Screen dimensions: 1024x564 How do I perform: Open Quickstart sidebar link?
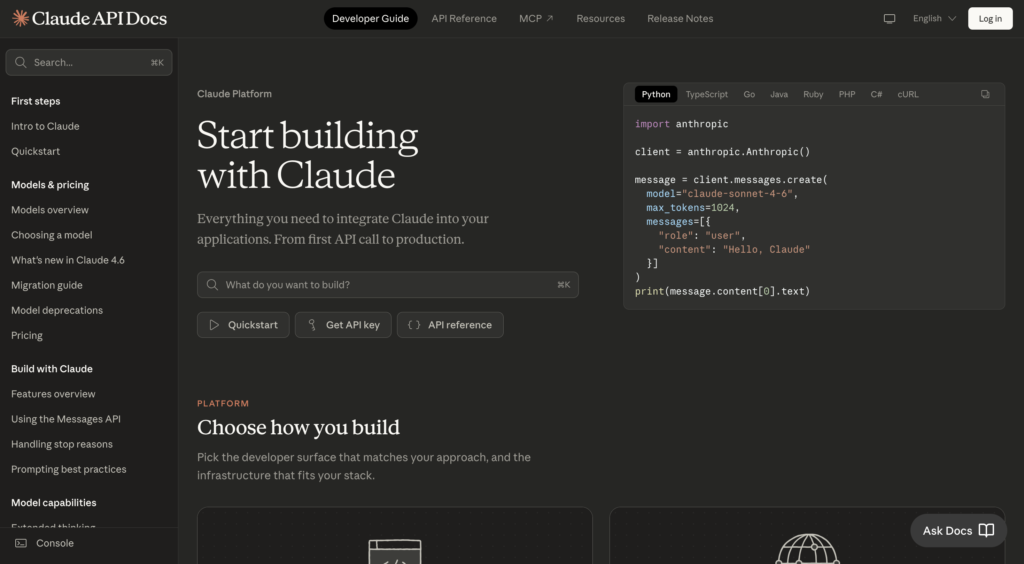coord(35,151)
